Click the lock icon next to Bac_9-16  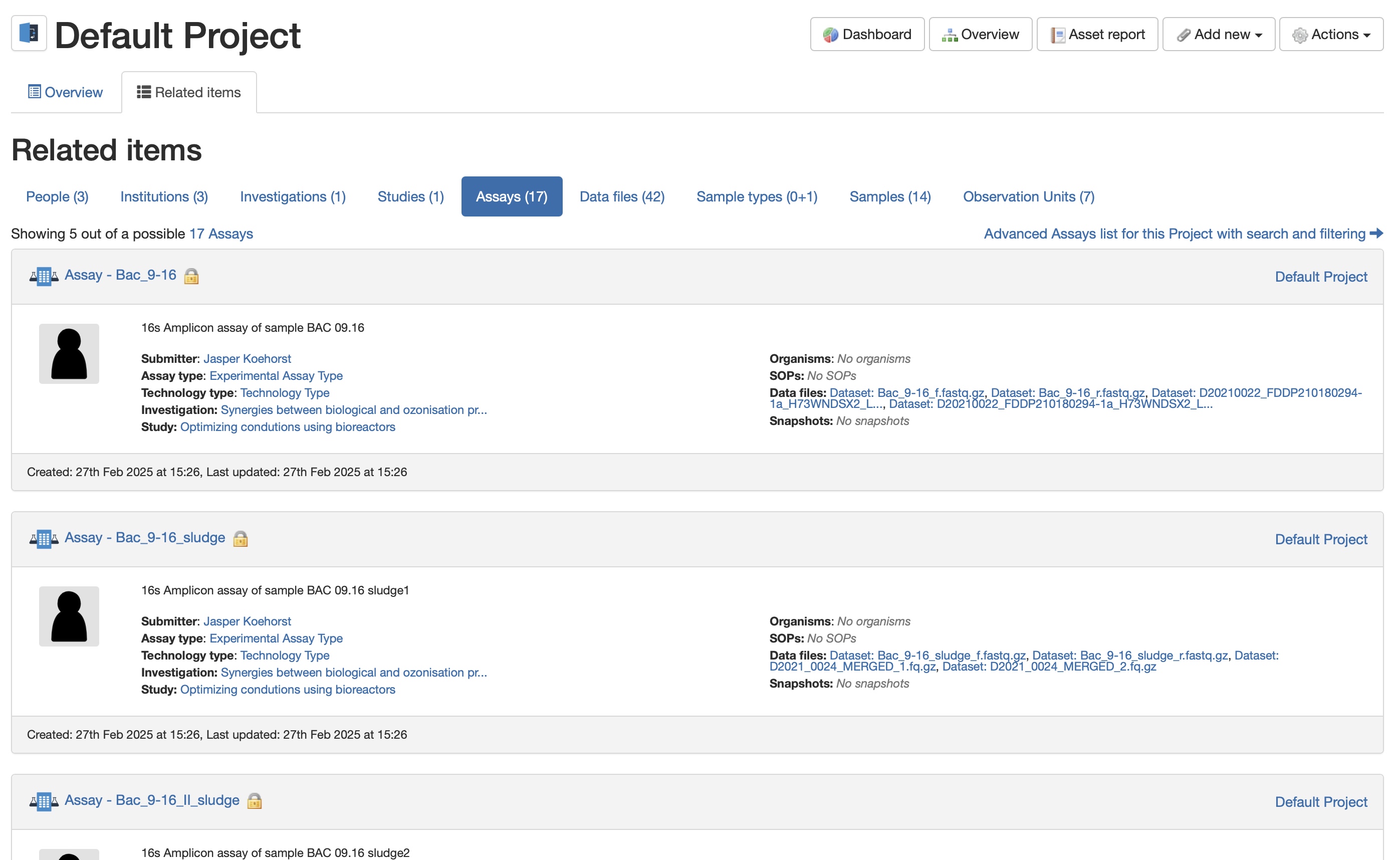click(191, 277)
